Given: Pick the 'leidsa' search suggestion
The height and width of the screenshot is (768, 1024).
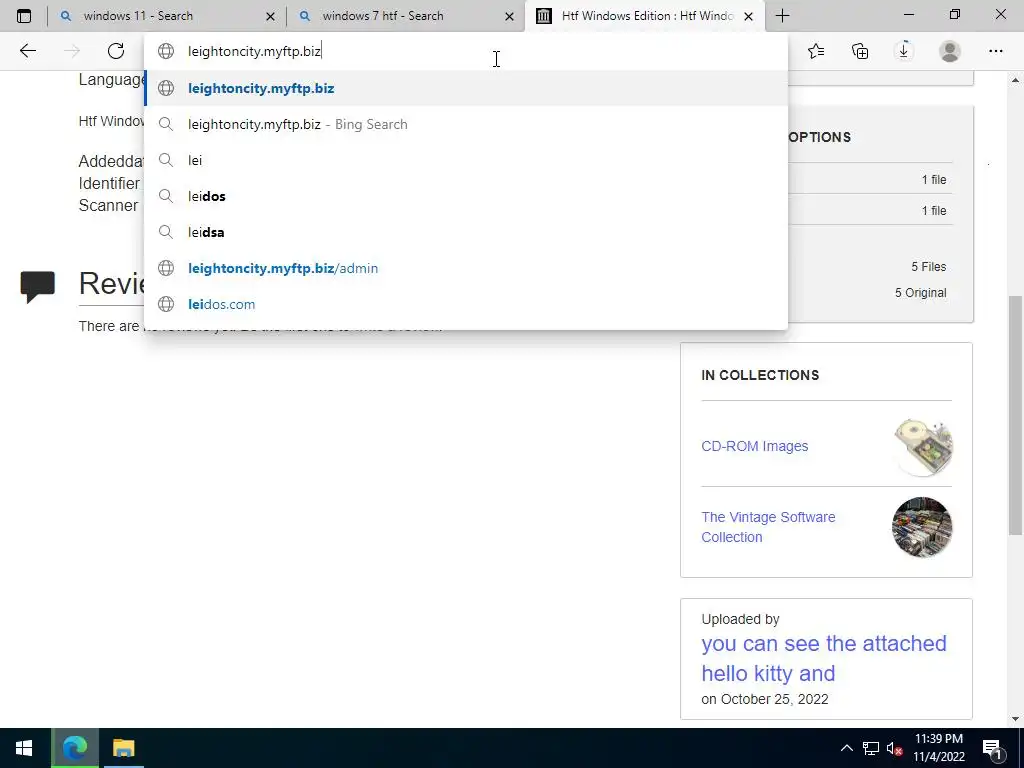Looking at the screenshot, I should (466, 232).
